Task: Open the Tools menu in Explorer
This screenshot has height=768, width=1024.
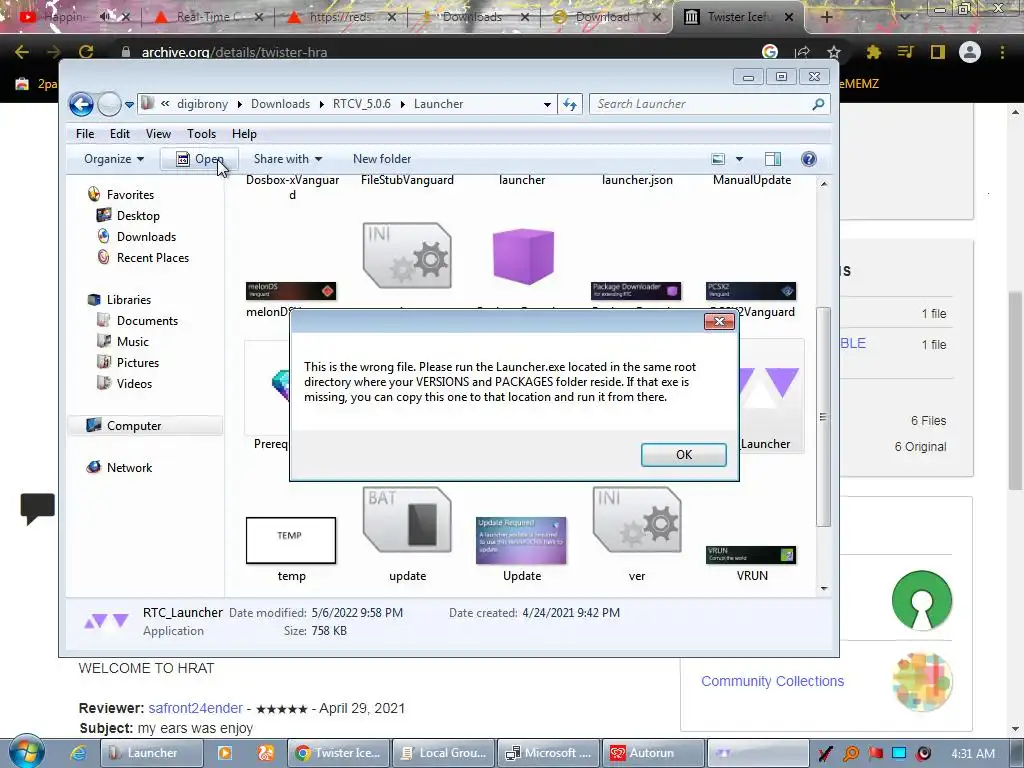Action: [x=201, y=134]
